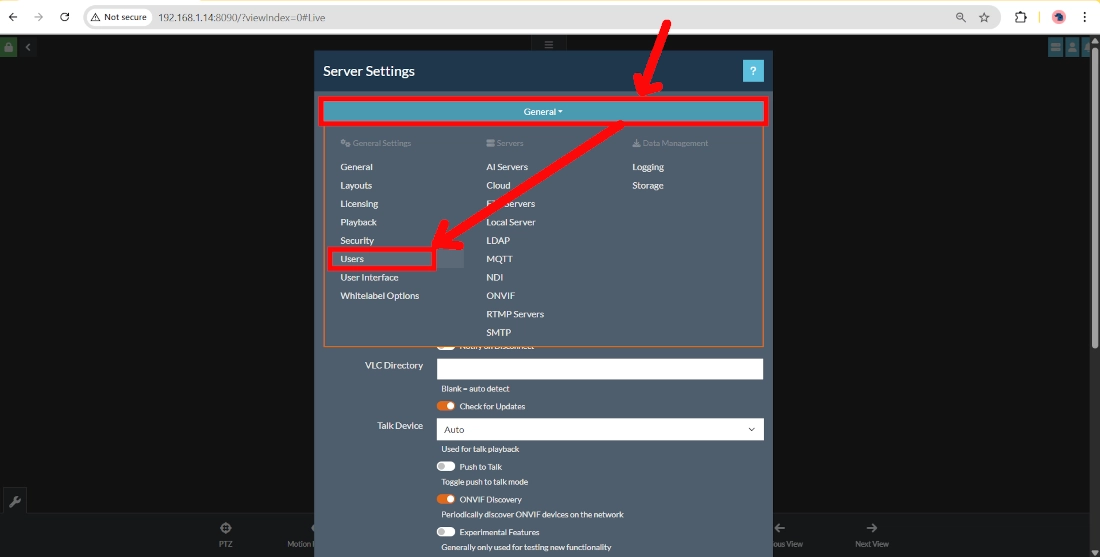Click the browser address bar URL
The image size is (1100, 557).
point(241,18)
